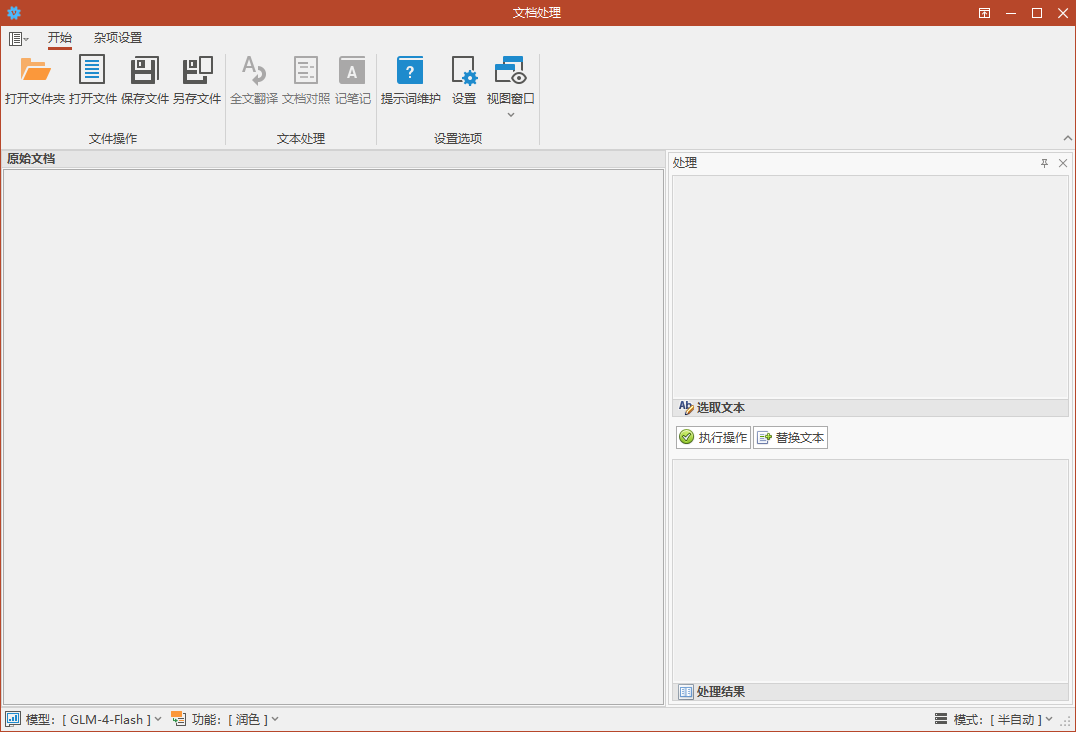Click the 视图窗口 view window icon
Viewport: 1076px width, 732px height.
coord(510,70)
